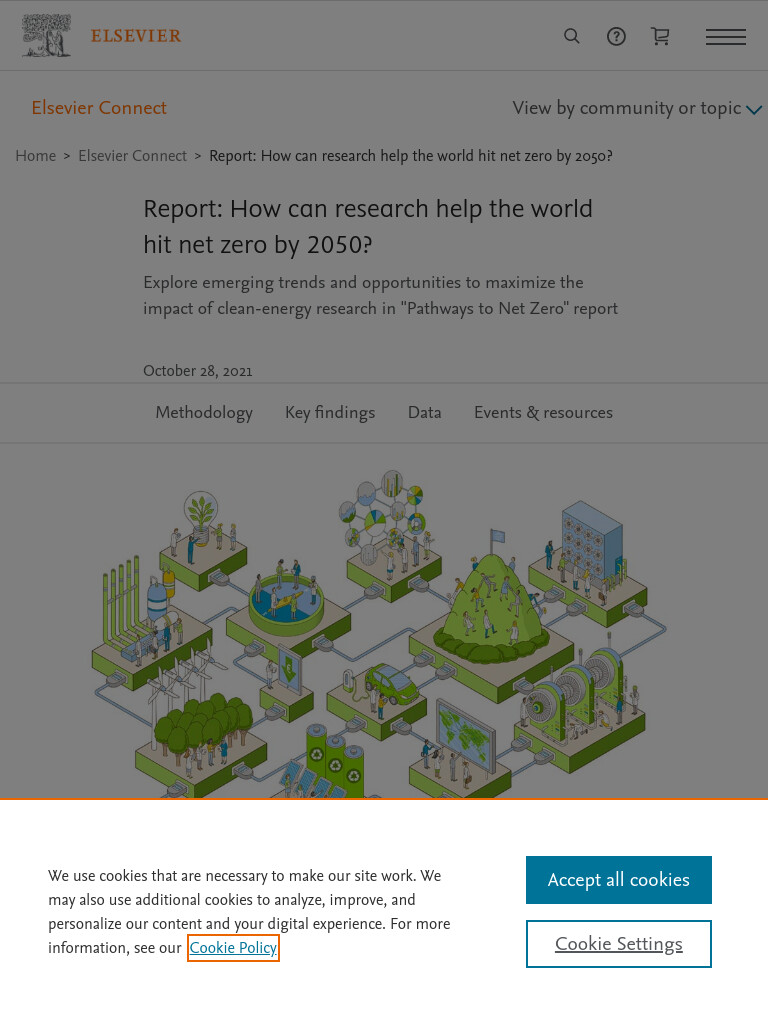Image resolution: width=768 pixels, height=1024 pixels.
Task: Open the hamburger menu
Action: 726,37
